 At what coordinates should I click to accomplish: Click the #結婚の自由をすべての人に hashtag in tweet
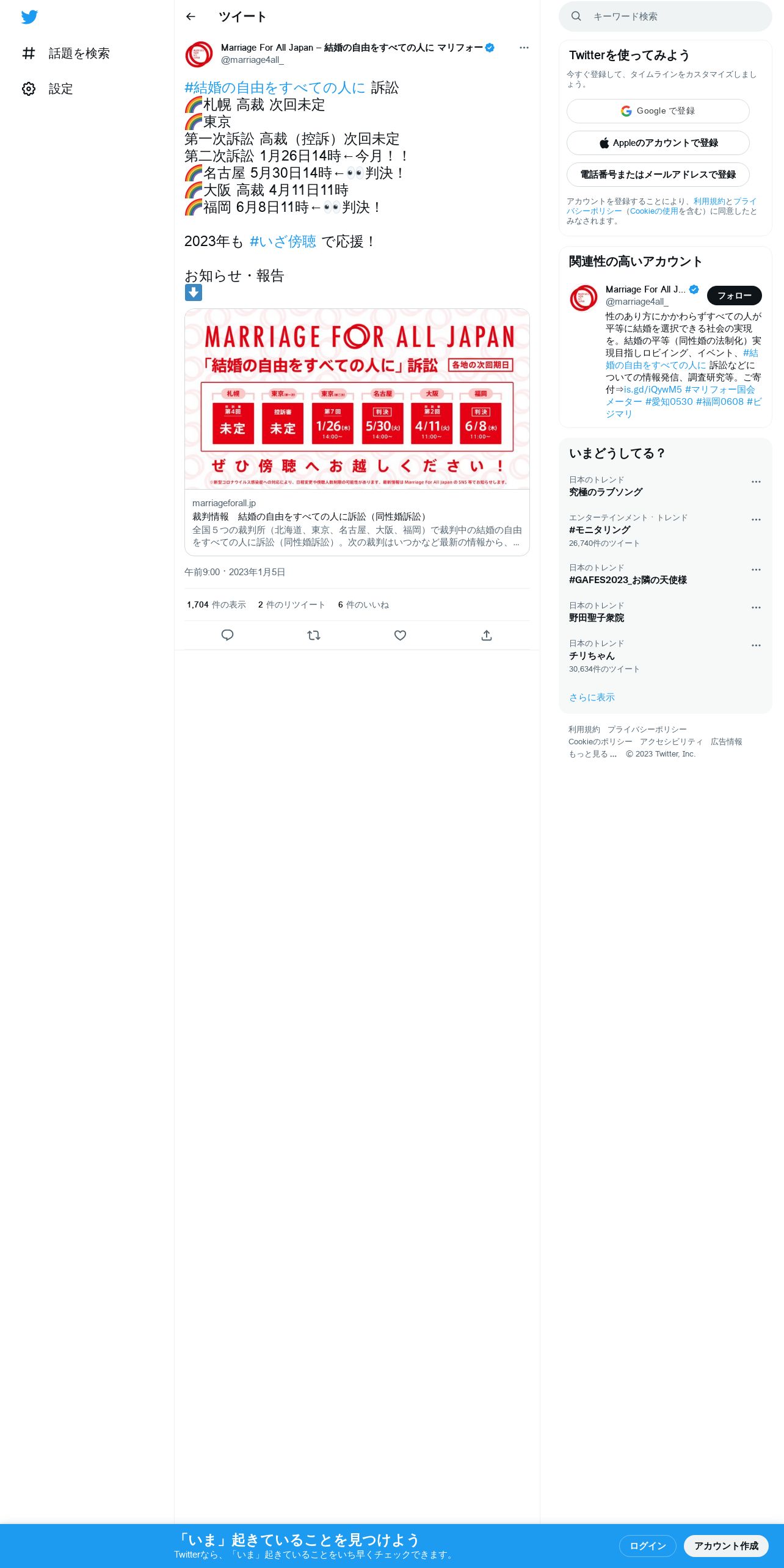(275, 88)
